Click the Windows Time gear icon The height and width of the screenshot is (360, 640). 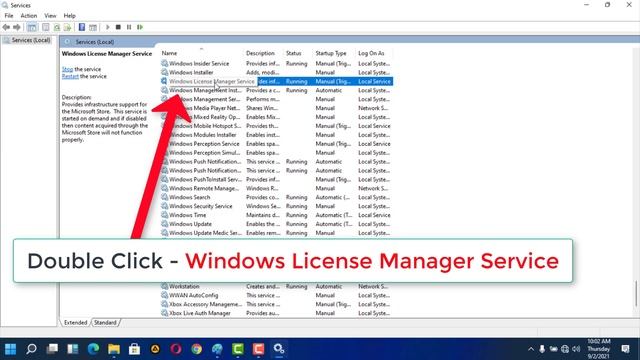(164, 215)
